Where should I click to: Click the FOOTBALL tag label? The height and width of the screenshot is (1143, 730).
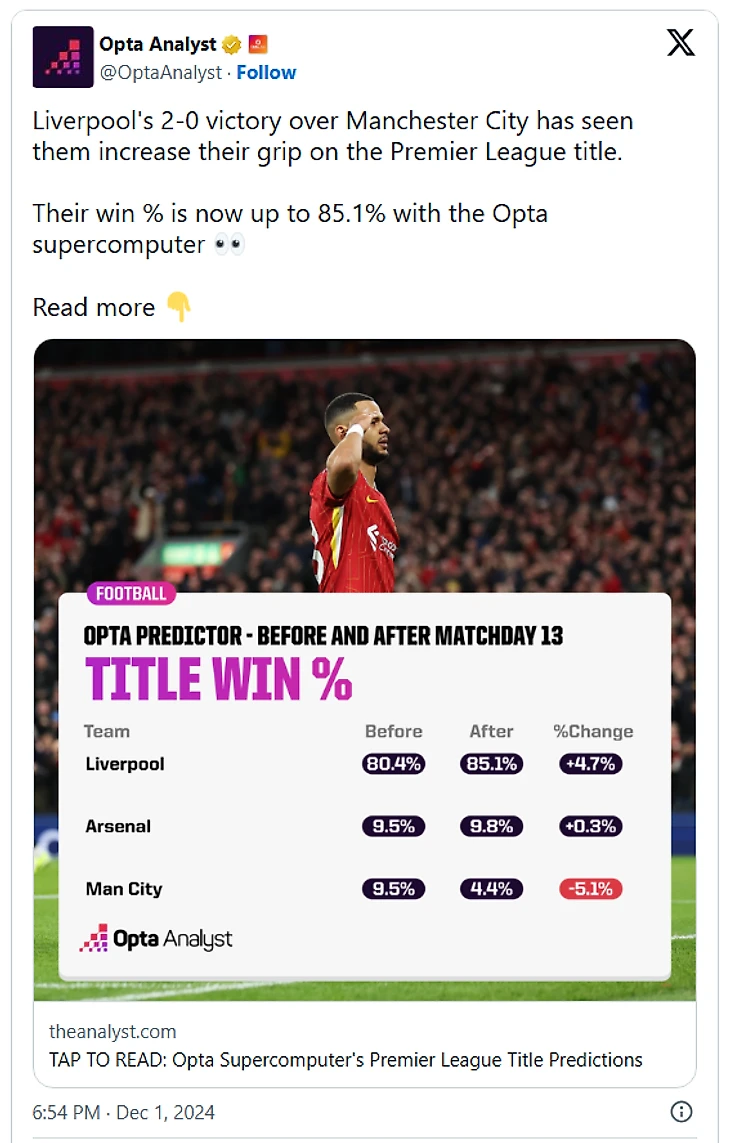coord(131,593)
